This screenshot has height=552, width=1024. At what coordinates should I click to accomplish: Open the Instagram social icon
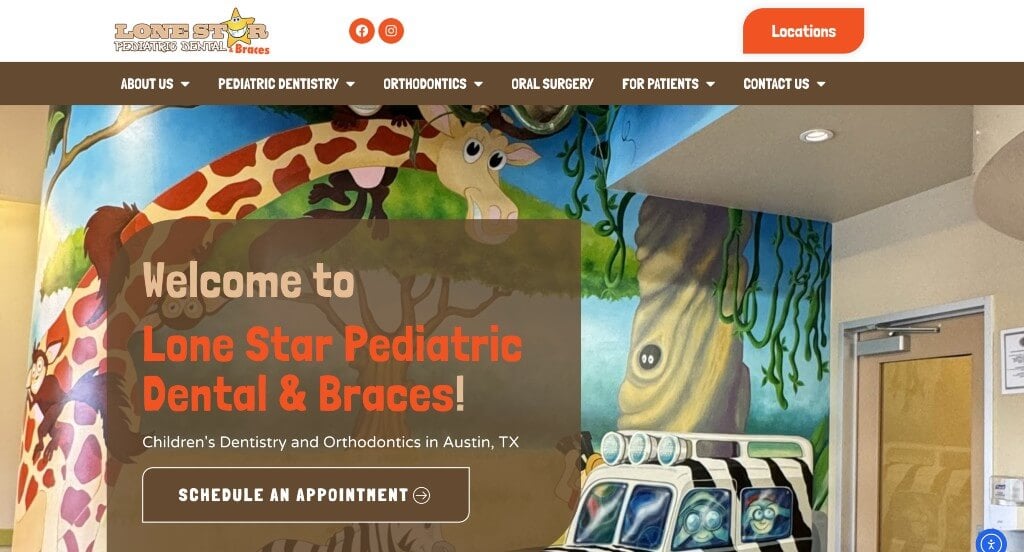(x=391, y=31)
